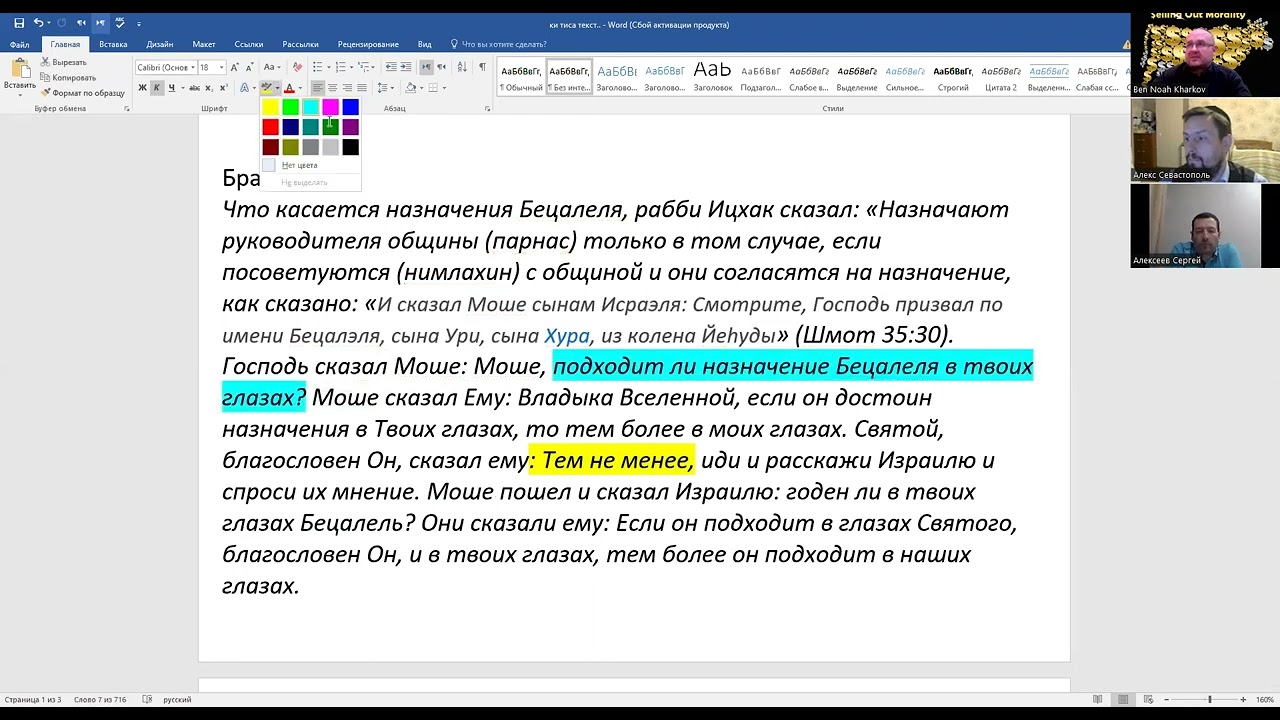This screenshot has width=1280, height=720.
Task: Switch to the Рецензирование tab
Action: click(x=368, y=44)
